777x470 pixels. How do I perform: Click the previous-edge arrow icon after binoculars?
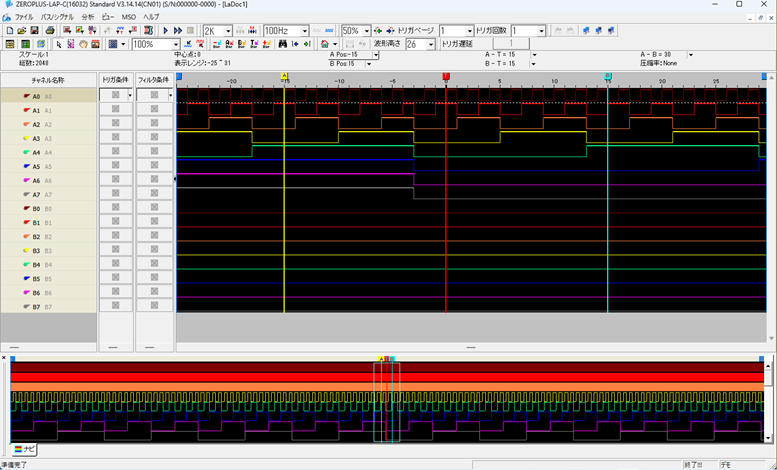point(295,44)
